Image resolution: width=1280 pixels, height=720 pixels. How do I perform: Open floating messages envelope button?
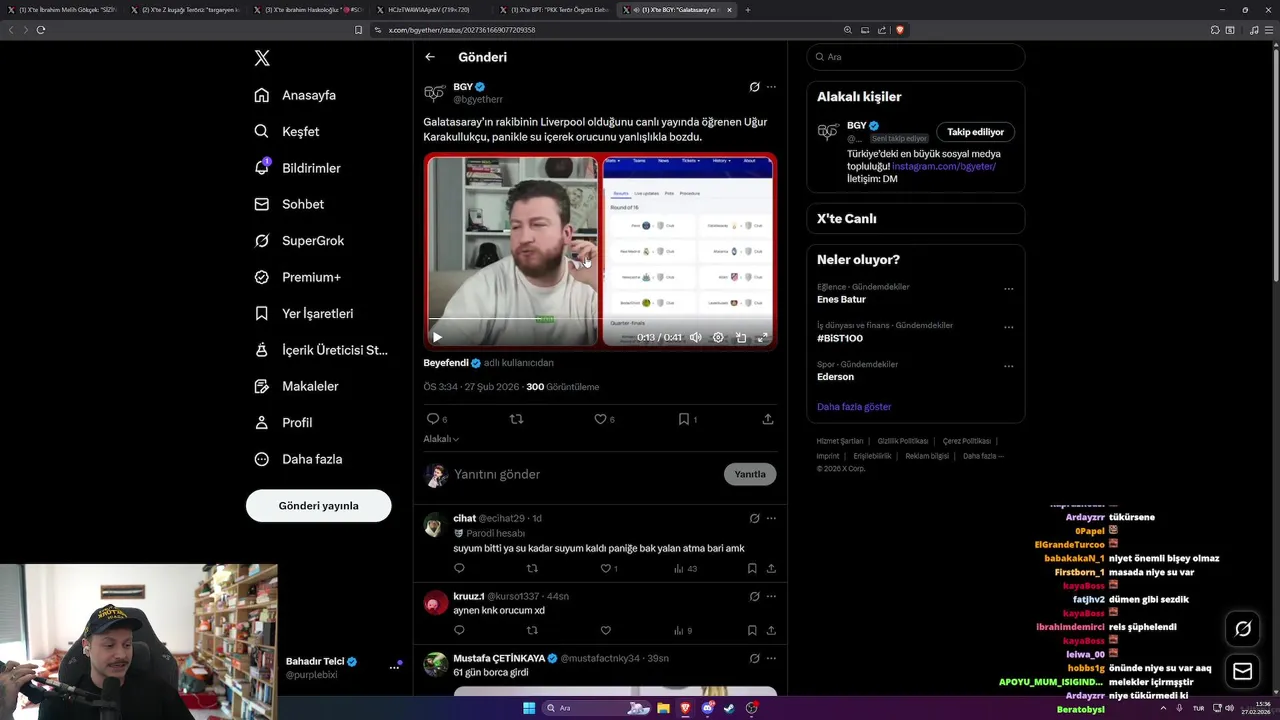1243,671
